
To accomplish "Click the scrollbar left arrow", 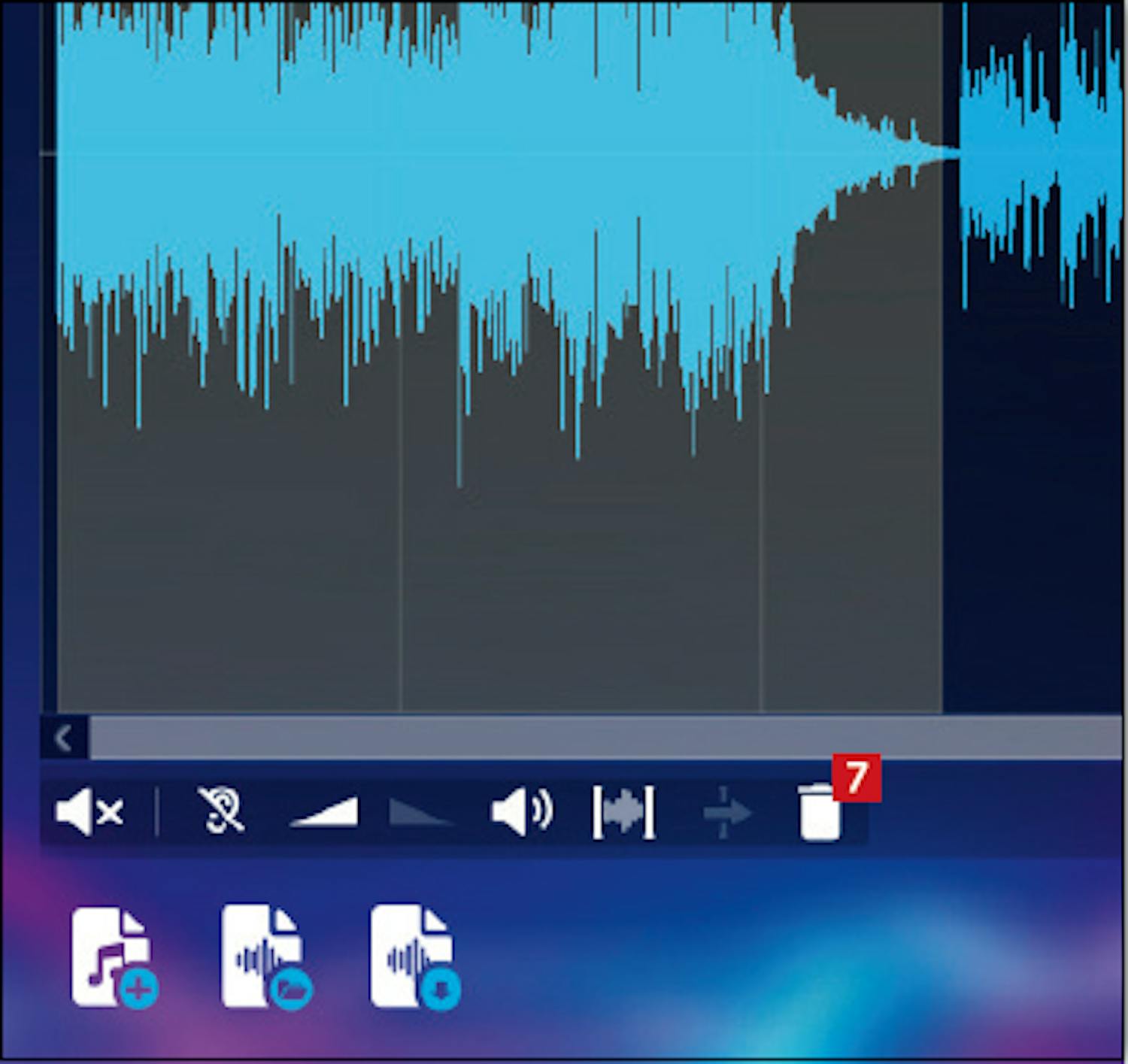I will pos(65,738).
